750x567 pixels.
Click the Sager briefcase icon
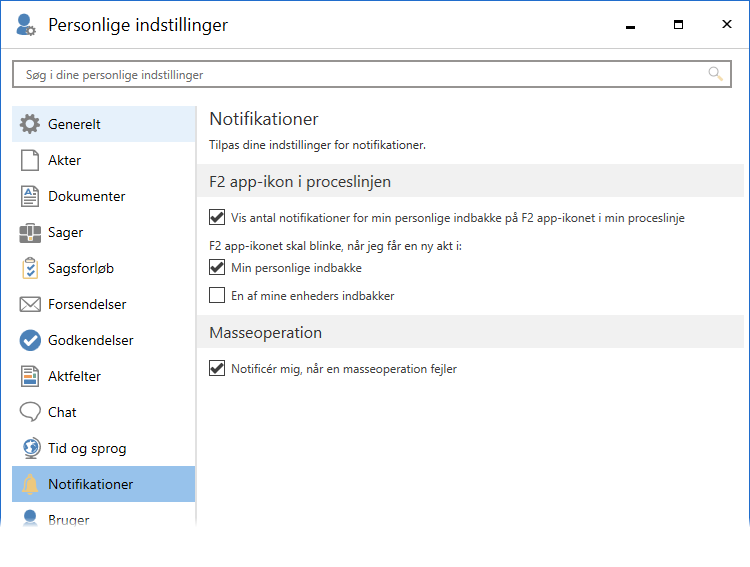pyautogui.click(x=30, y=233)
